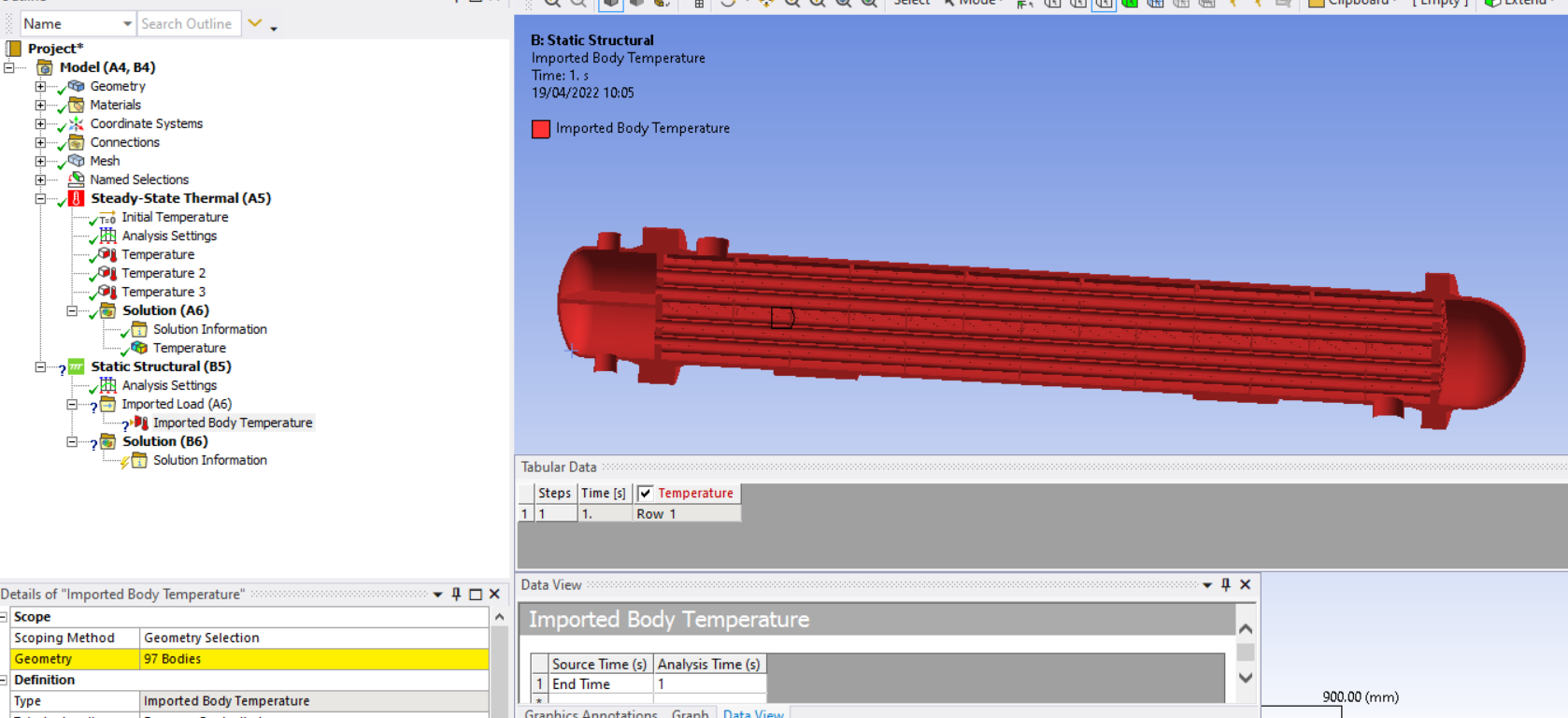The image size is (1568, 718).
Task: Click the Coordinate Systems icon
Action: tap(77, 123)
